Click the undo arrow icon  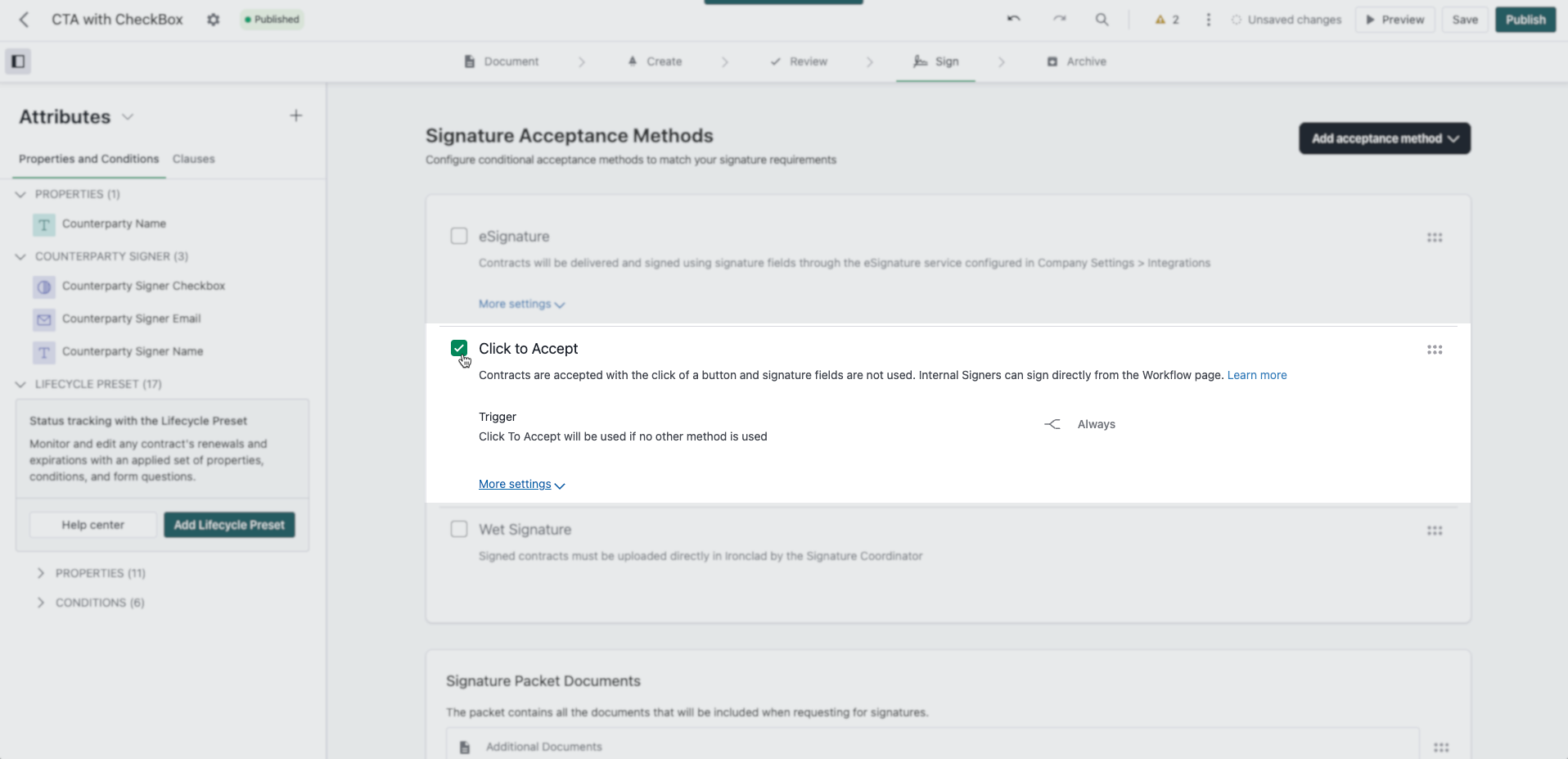click(x=1014, y=20)
